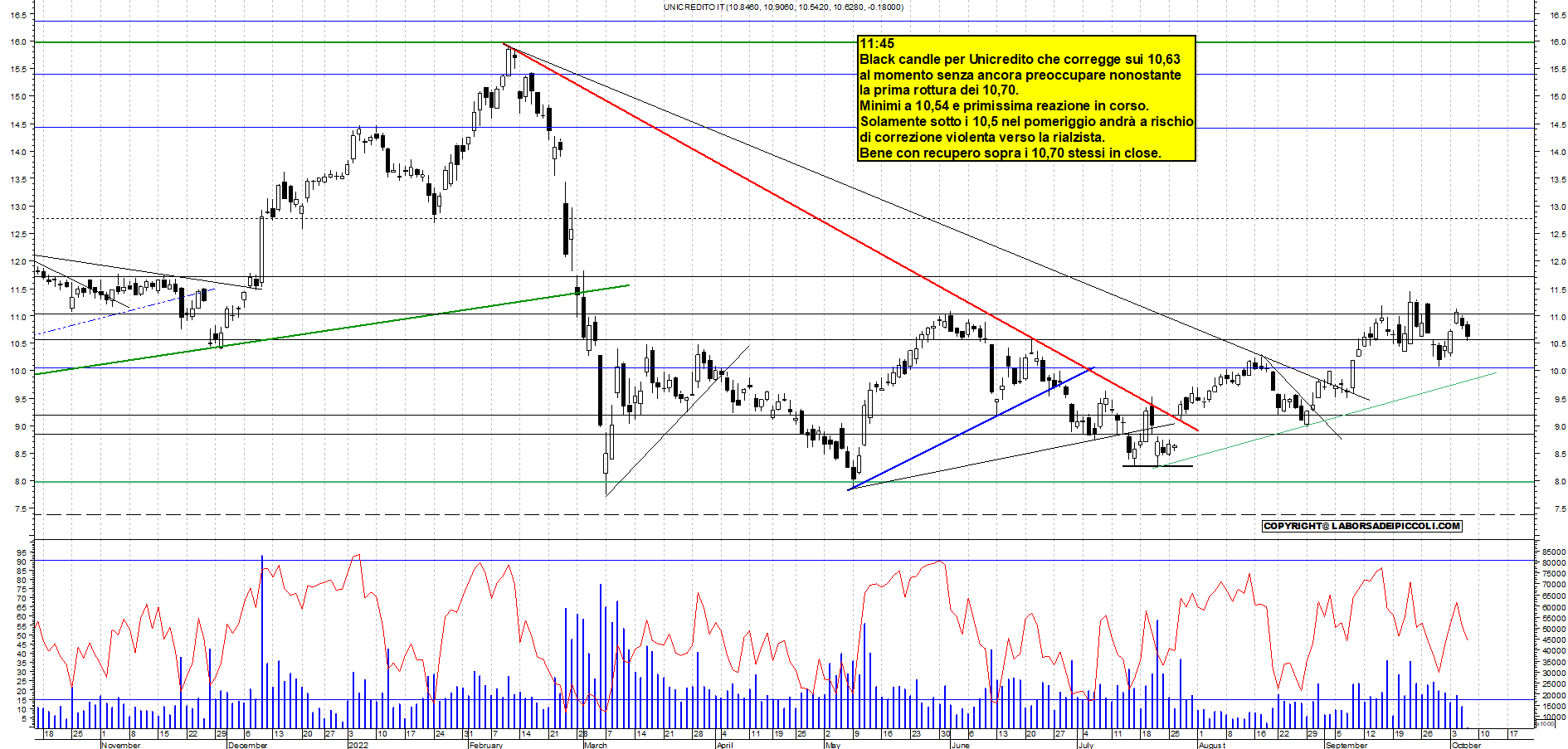1568x749 pixels.
Task: Select the 2022 year label on date axis
Action: pyautogui.click(x=358, y=745)
